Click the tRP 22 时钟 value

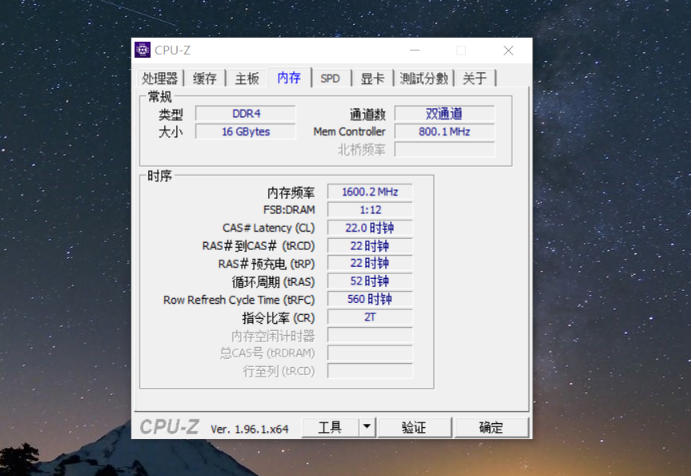click(370, 263)
